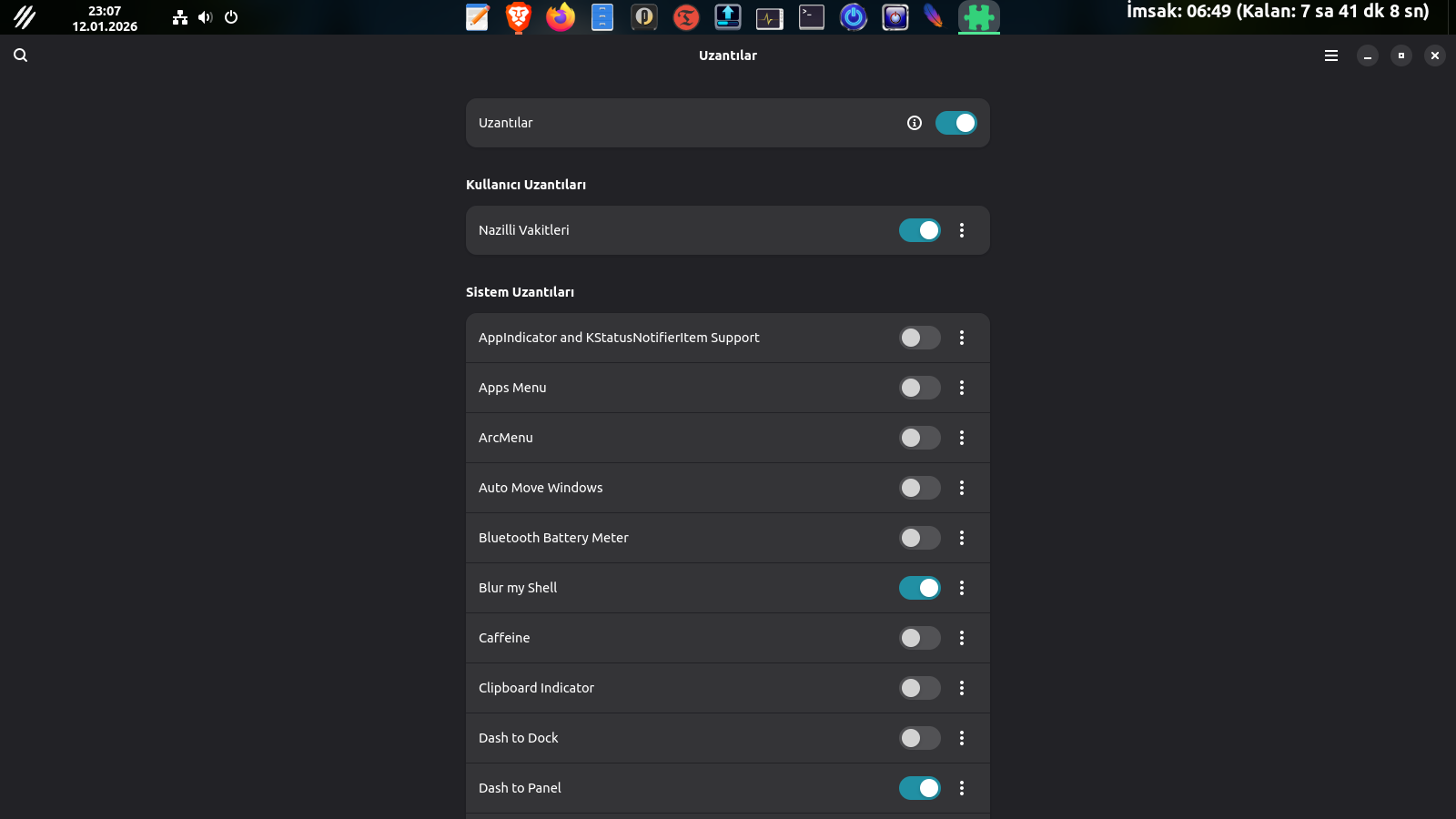Enable the Caffeine extension
The image size is (1456, 819).
pyautogui.click(x=919, y=638)
